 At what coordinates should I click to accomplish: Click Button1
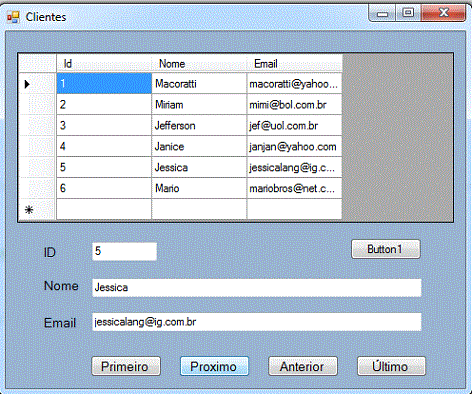(386, 249)
